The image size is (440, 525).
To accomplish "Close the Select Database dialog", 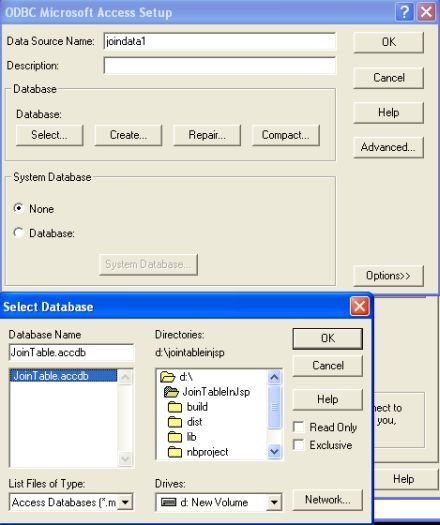I will click(x=359, y=306).
